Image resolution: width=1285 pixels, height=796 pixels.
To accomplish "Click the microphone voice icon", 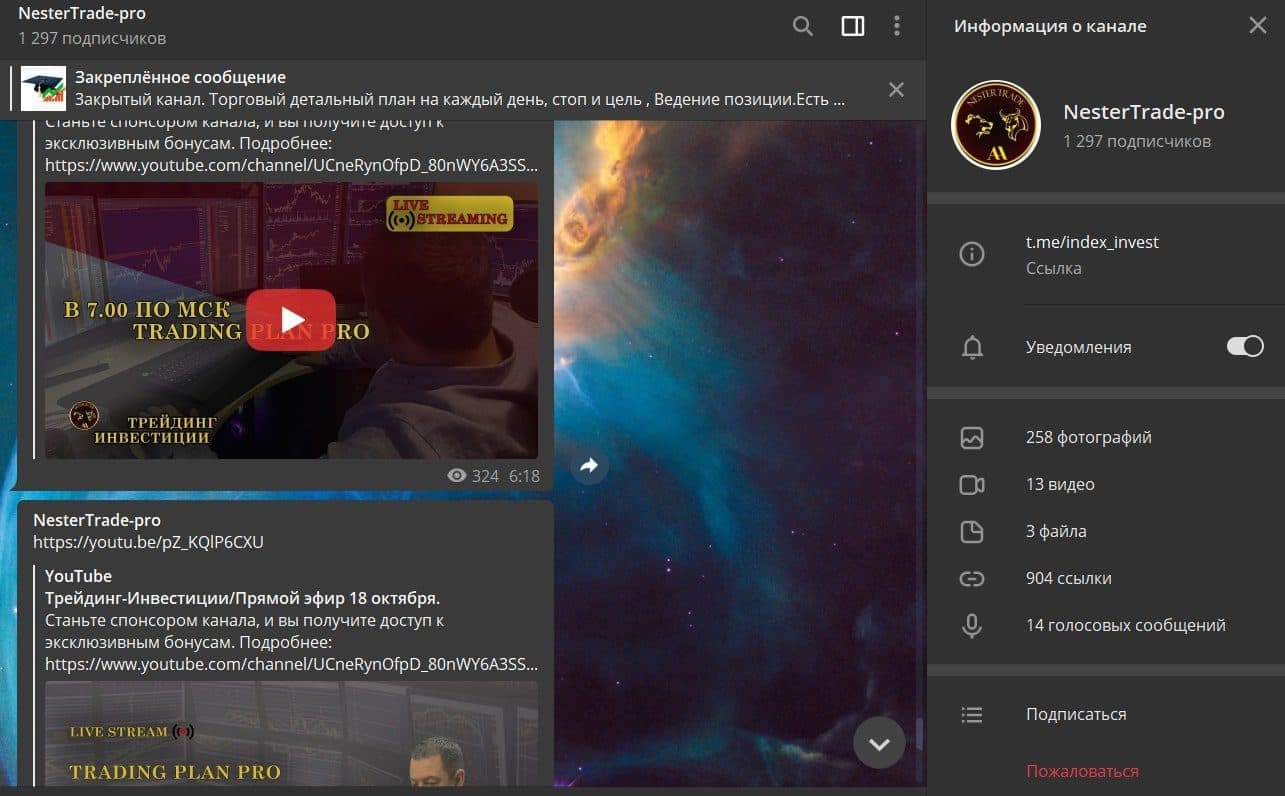I will coord(971,625).
